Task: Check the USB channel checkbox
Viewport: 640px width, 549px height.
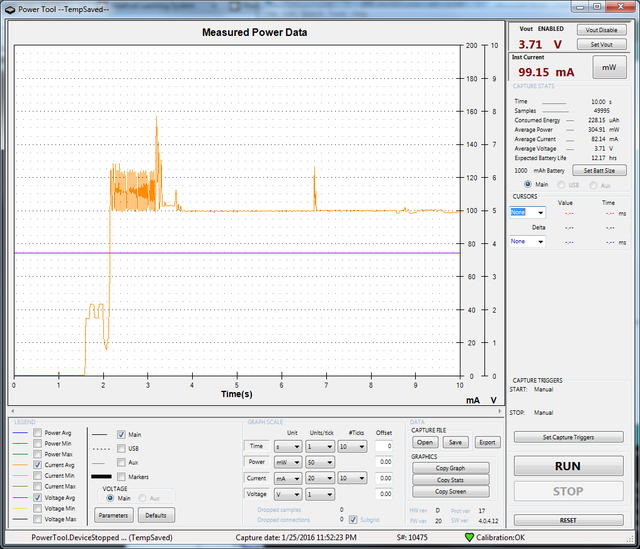Action: [122, 449]
